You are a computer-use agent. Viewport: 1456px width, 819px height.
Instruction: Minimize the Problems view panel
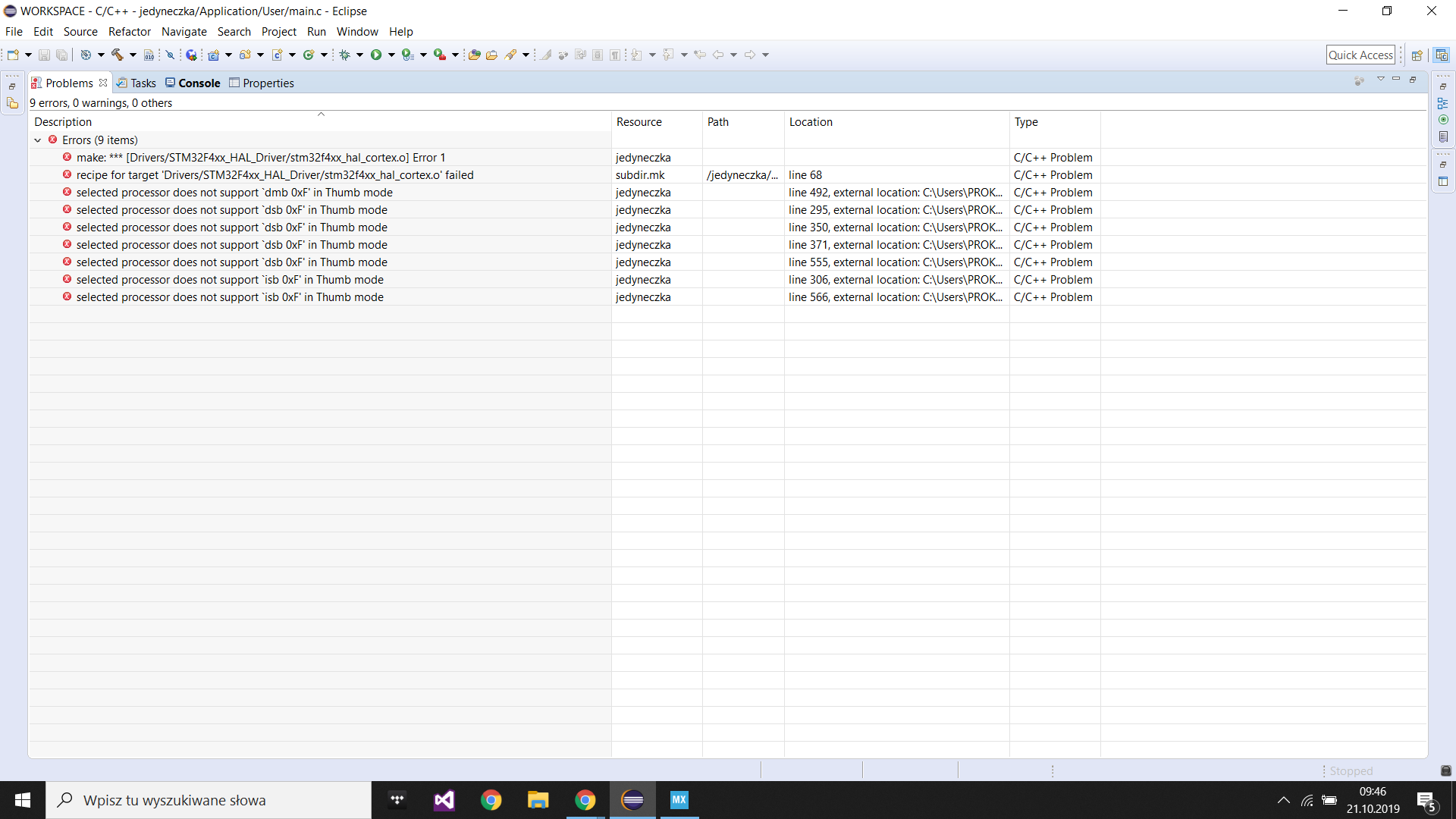1396,79
